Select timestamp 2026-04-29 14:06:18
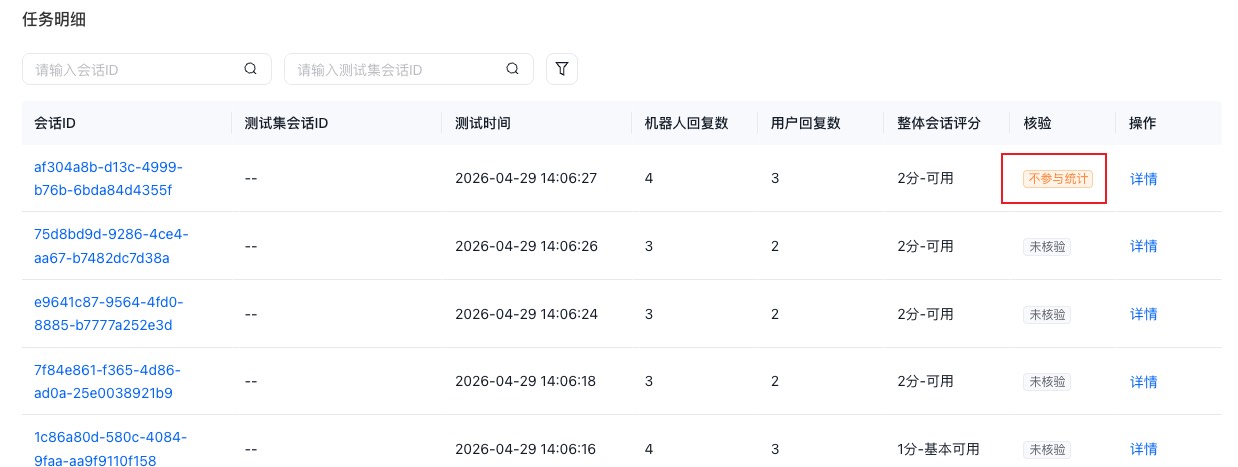Viewport: 1238px width, 467px height. (526, 381)
